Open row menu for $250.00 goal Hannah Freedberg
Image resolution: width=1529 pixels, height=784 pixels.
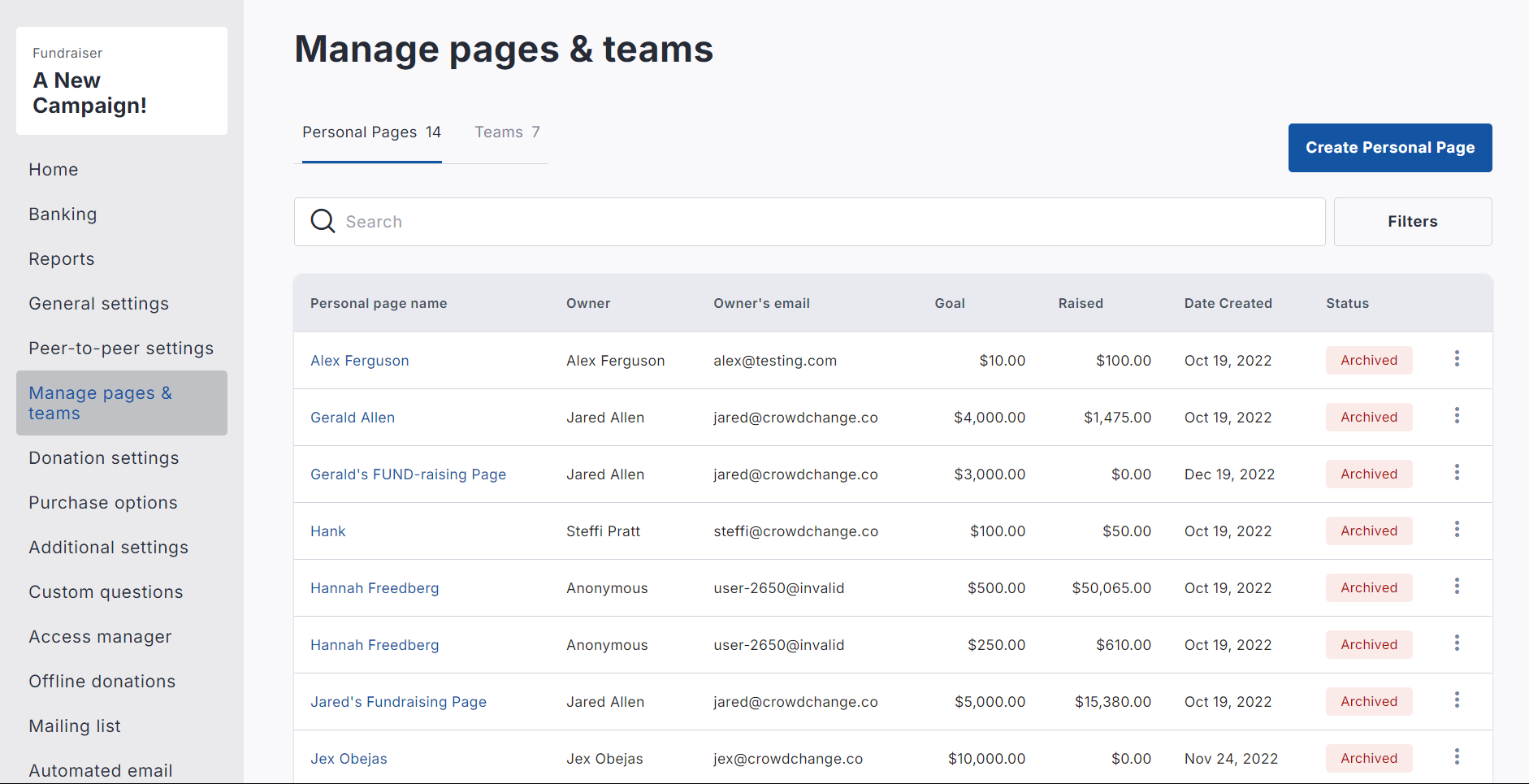[1457, 643]
